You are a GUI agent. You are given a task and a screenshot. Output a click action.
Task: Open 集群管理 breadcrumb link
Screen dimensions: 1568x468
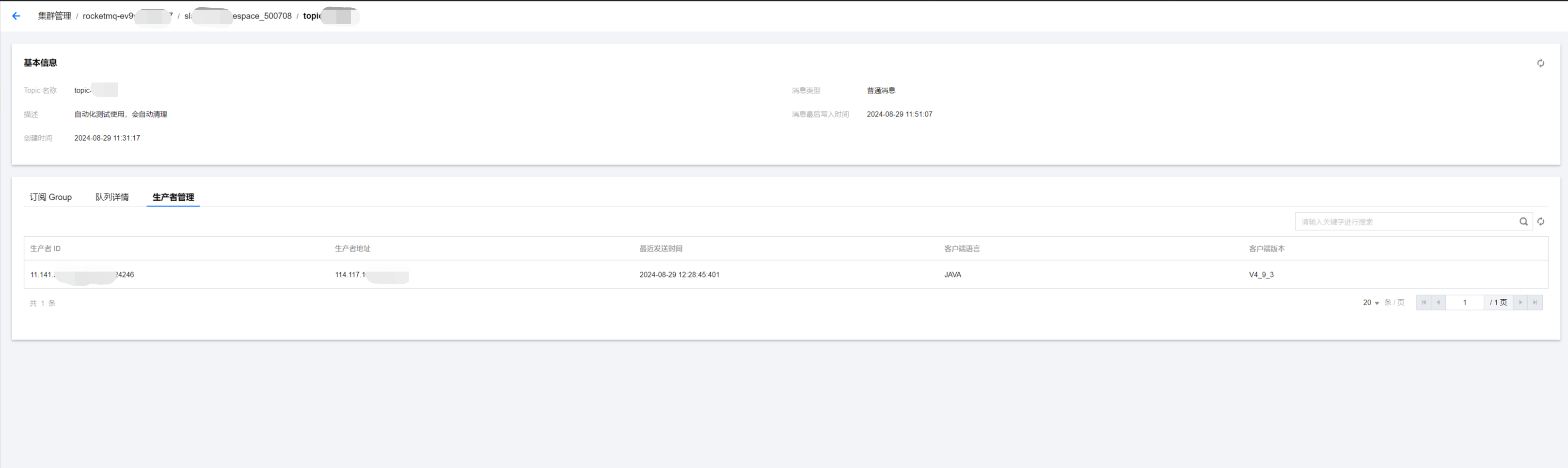point(55,16)
